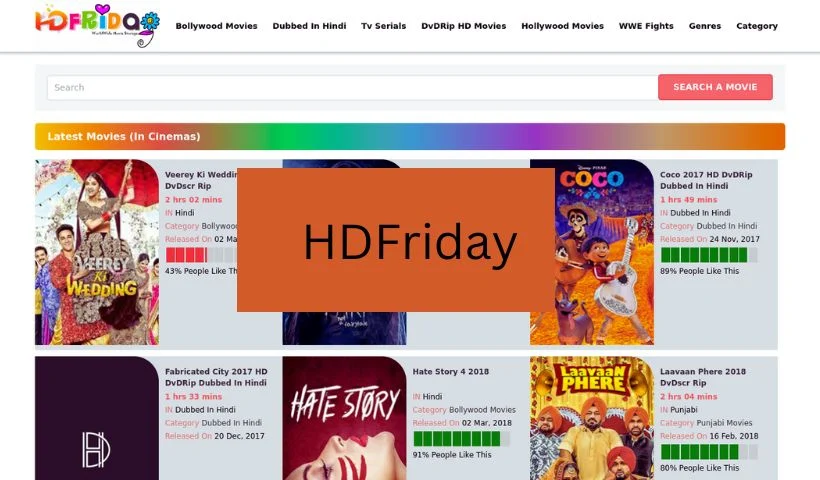Open Laavaan Phere poster thumbnail

click(x=591, y=418)
